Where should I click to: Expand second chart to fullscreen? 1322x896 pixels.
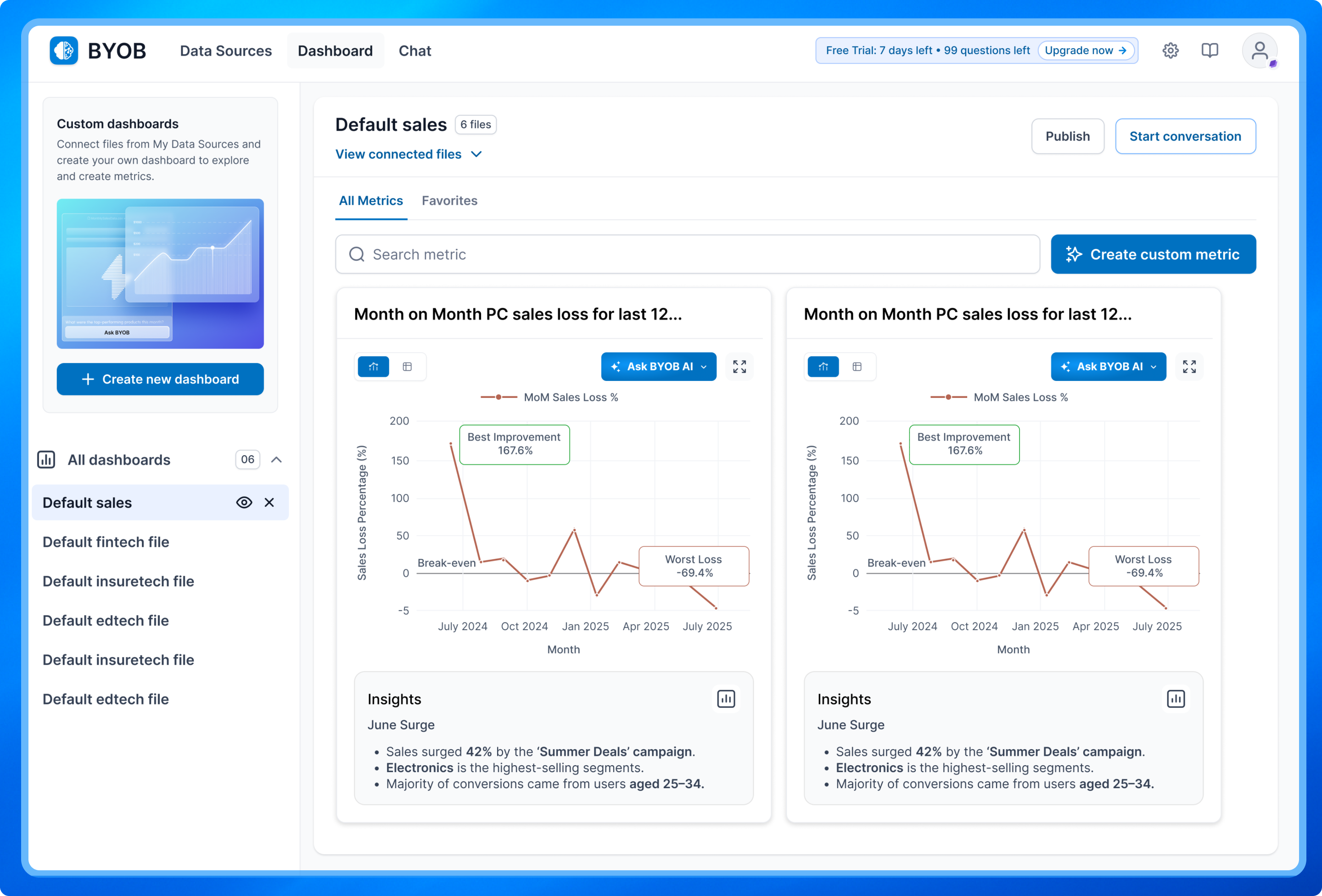(1189, 367)
